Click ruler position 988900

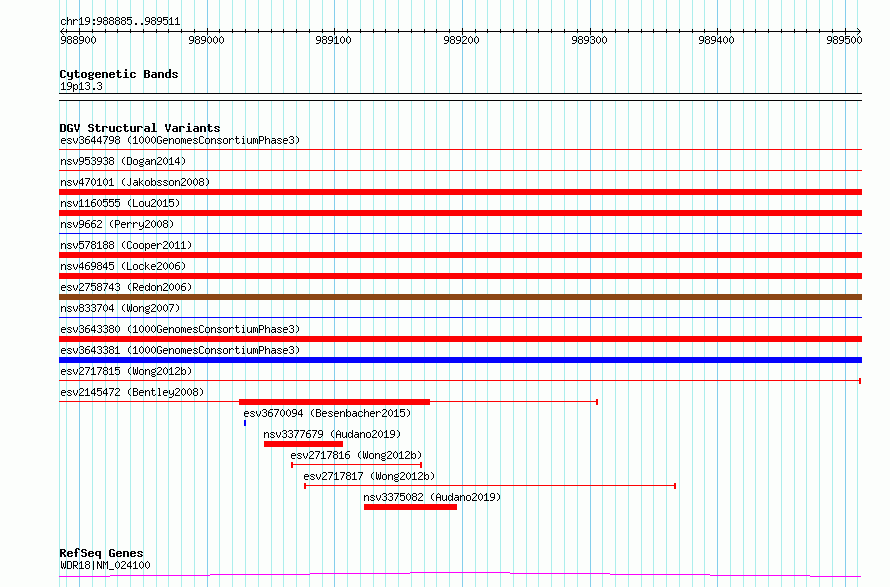(x=78, y=40)
